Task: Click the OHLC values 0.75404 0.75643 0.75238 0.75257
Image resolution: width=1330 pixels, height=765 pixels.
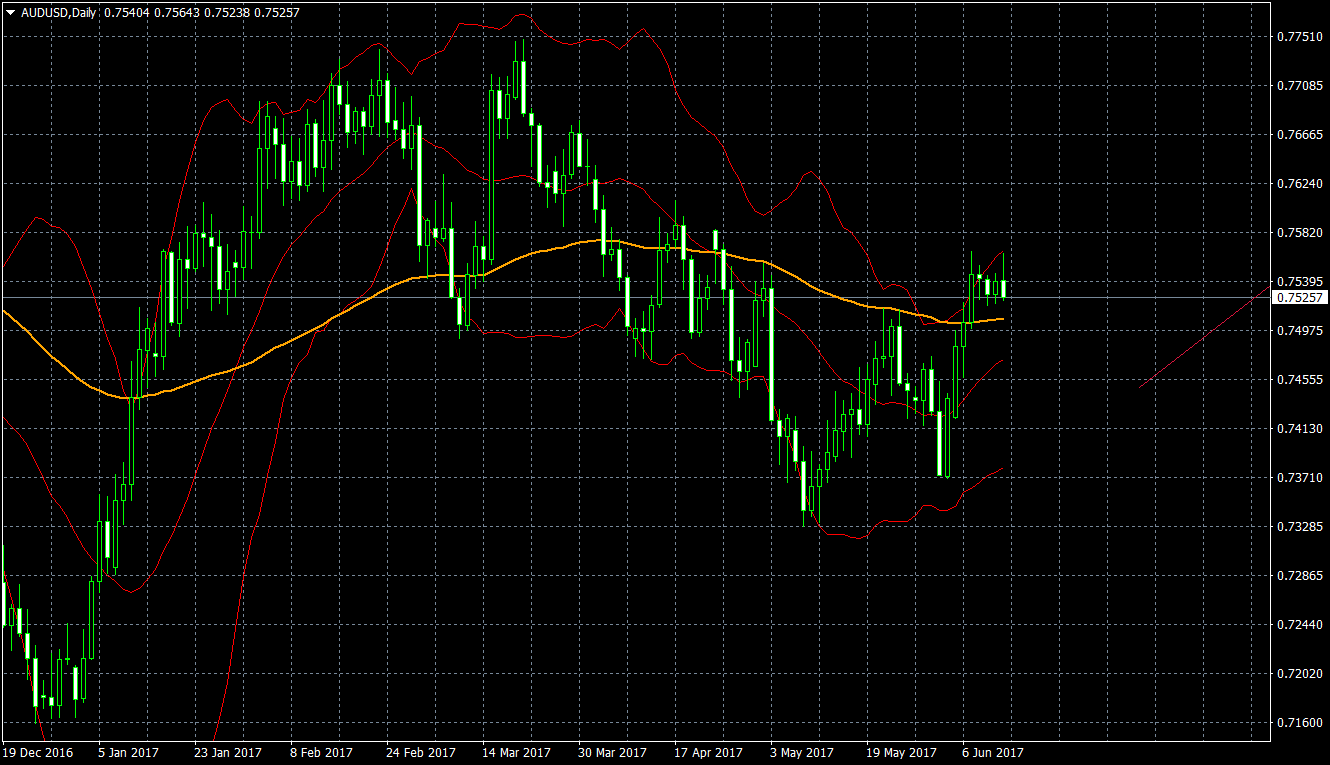Action: (x=201, y=12)
